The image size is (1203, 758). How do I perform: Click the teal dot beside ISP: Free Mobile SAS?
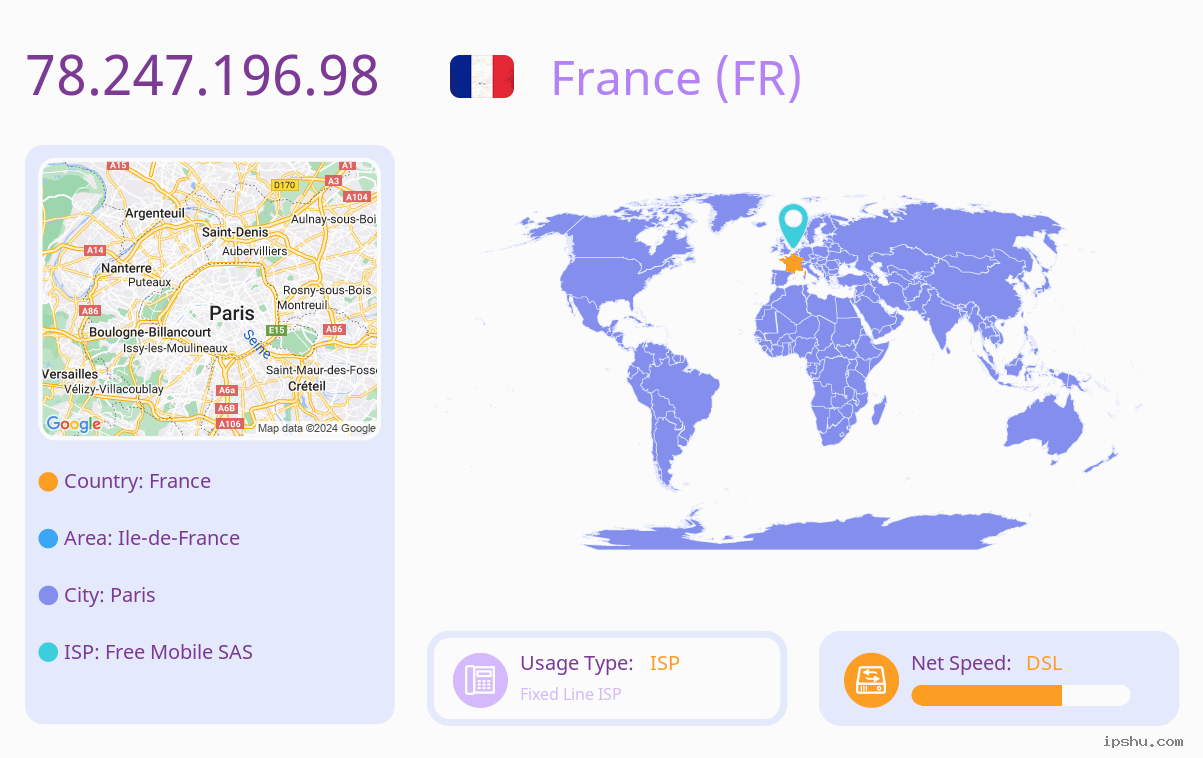coord(48,652)
